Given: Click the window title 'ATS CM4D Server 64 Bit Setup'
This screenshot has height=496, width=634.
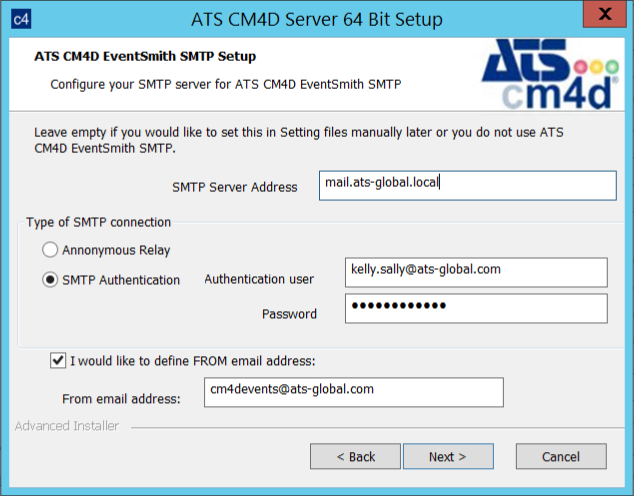Looking at the screenshot, I should 317,19.
